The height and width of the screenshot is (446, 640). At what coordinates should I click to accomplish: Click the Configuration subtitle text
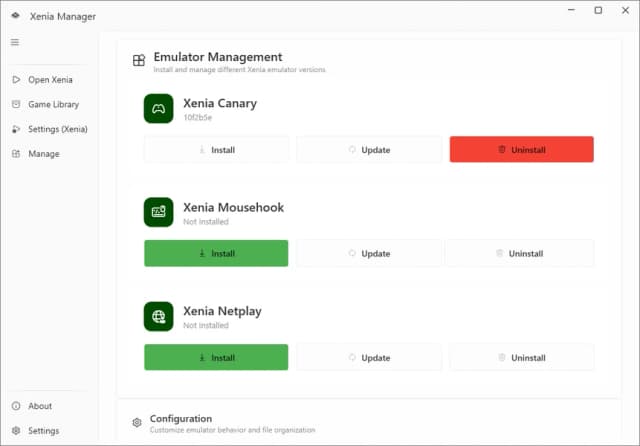pos(233,430)
